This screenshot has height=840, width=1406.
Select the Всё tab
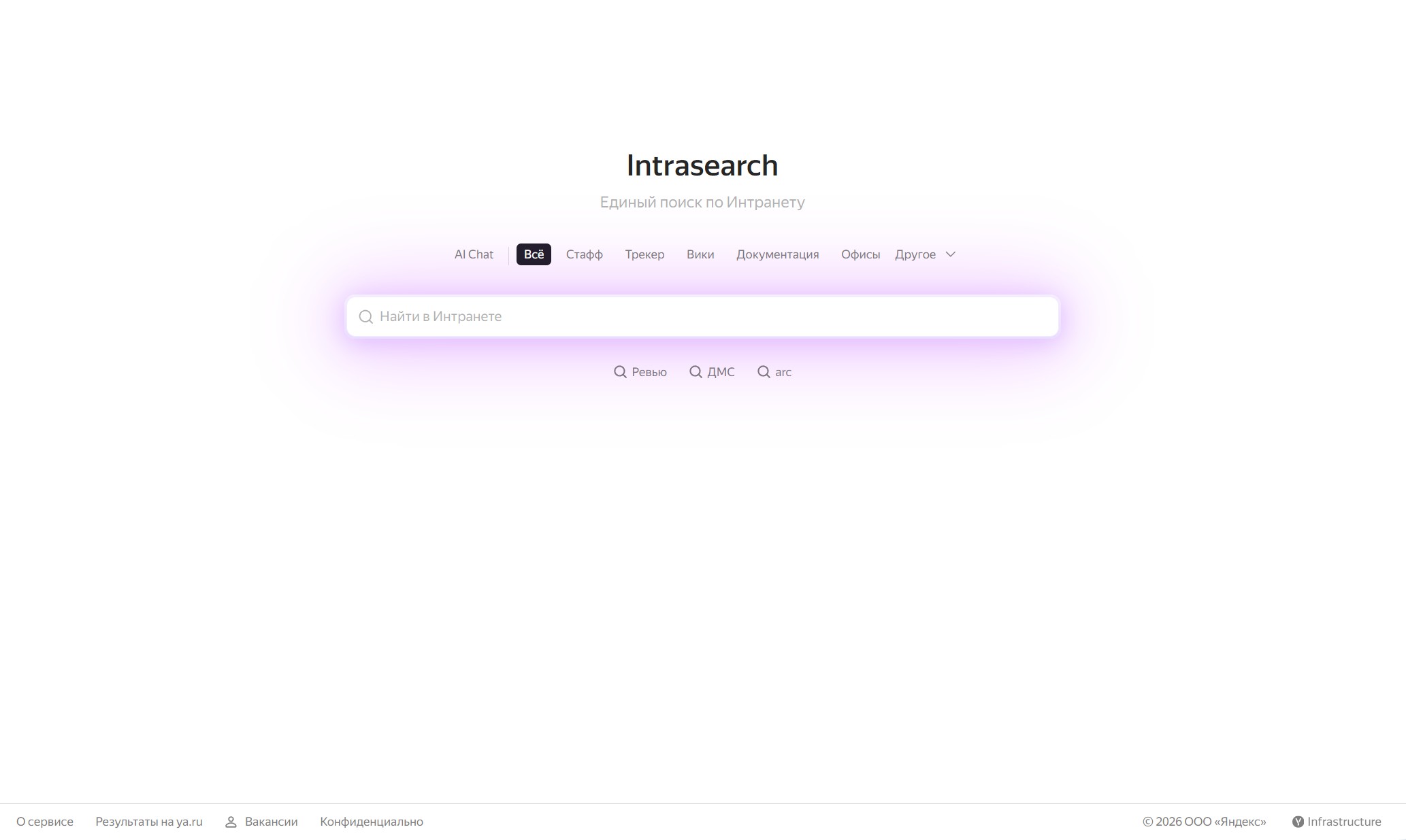tap(534, 254)
